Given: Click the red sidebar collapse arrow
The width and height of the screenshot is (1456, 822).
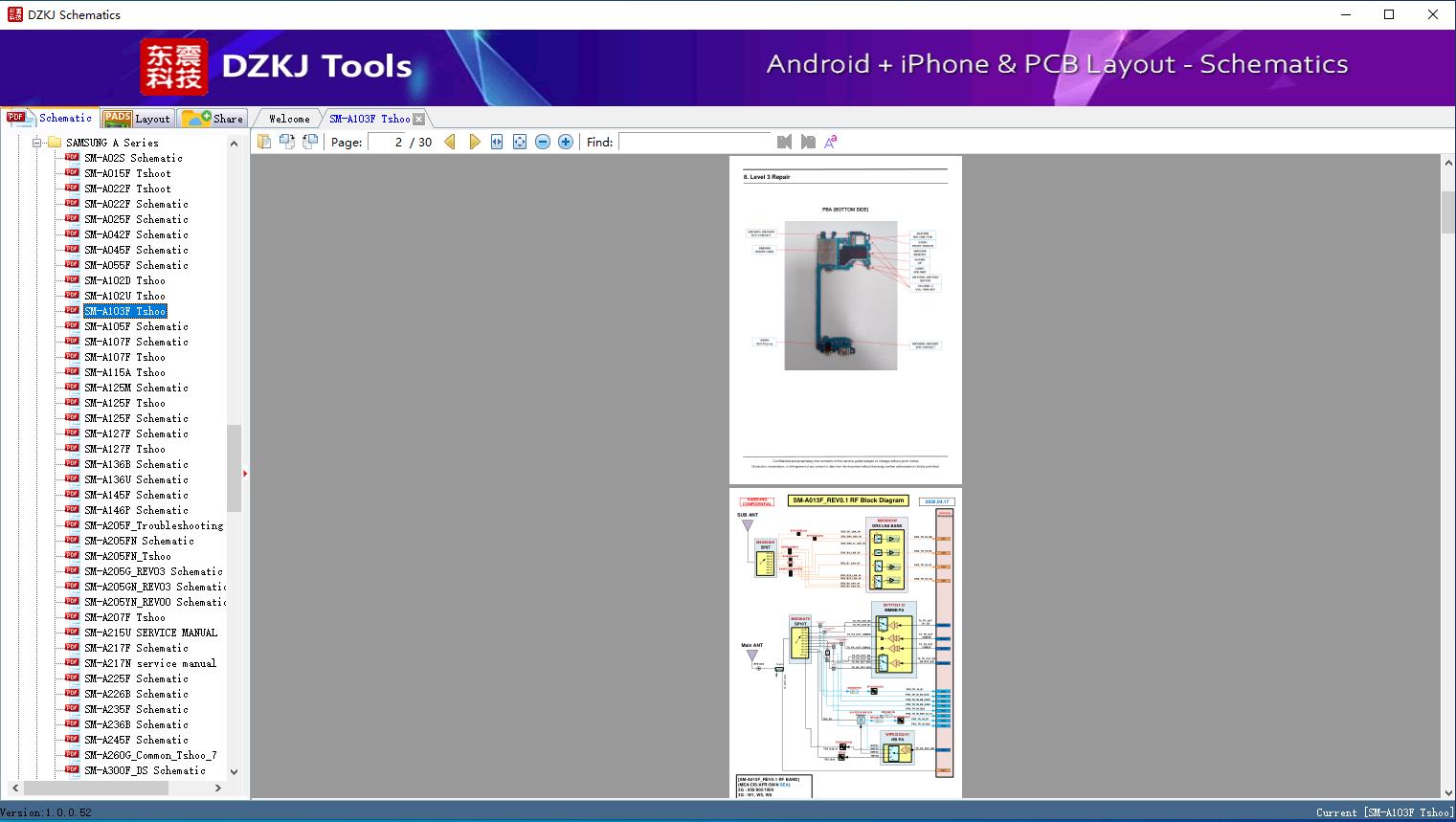Looking at the screenshot, I should tap(245, 473).
